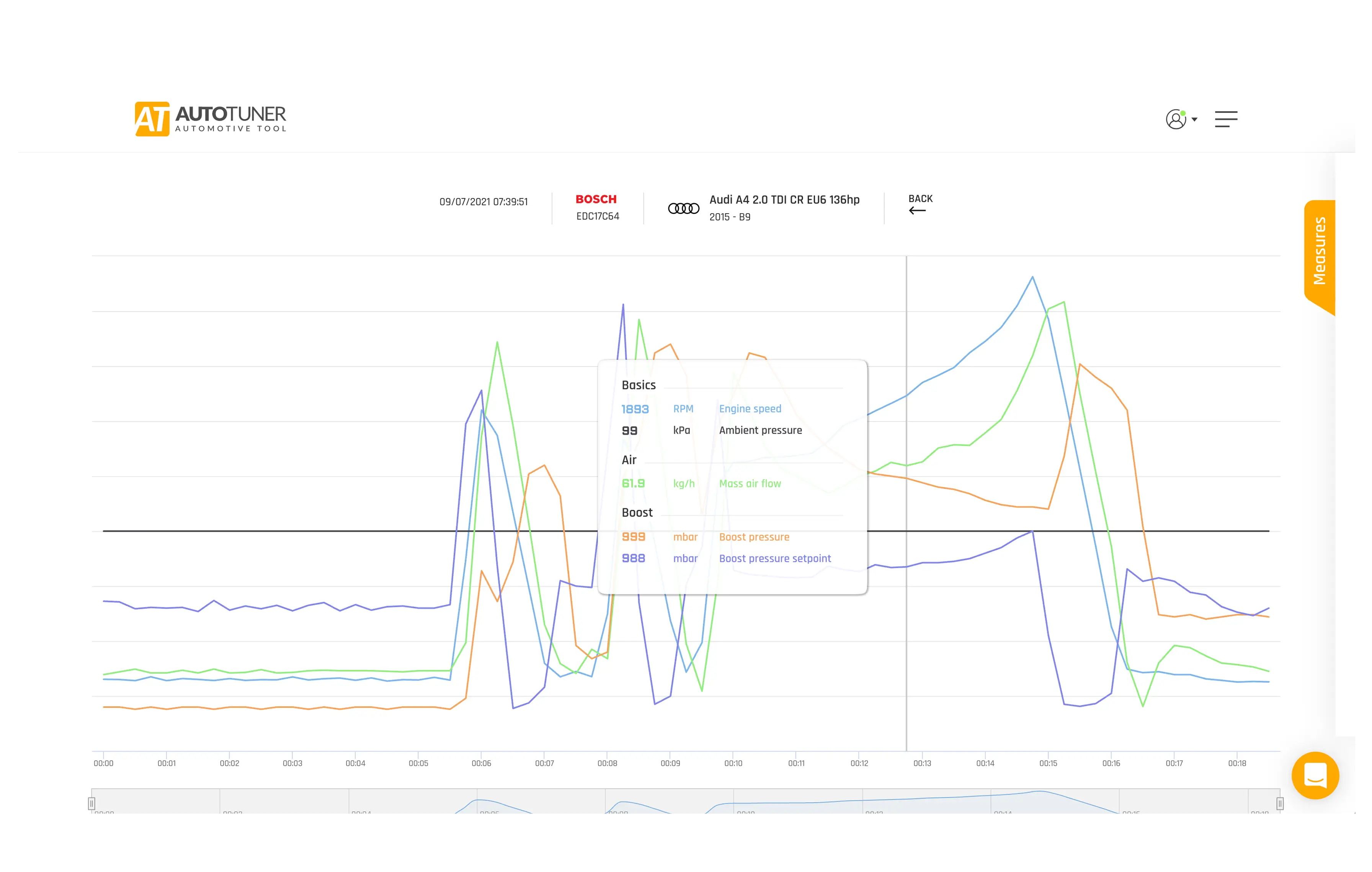Click the left range slider handle
This screenshot has height=872, width=1372.
coord(92,803)
